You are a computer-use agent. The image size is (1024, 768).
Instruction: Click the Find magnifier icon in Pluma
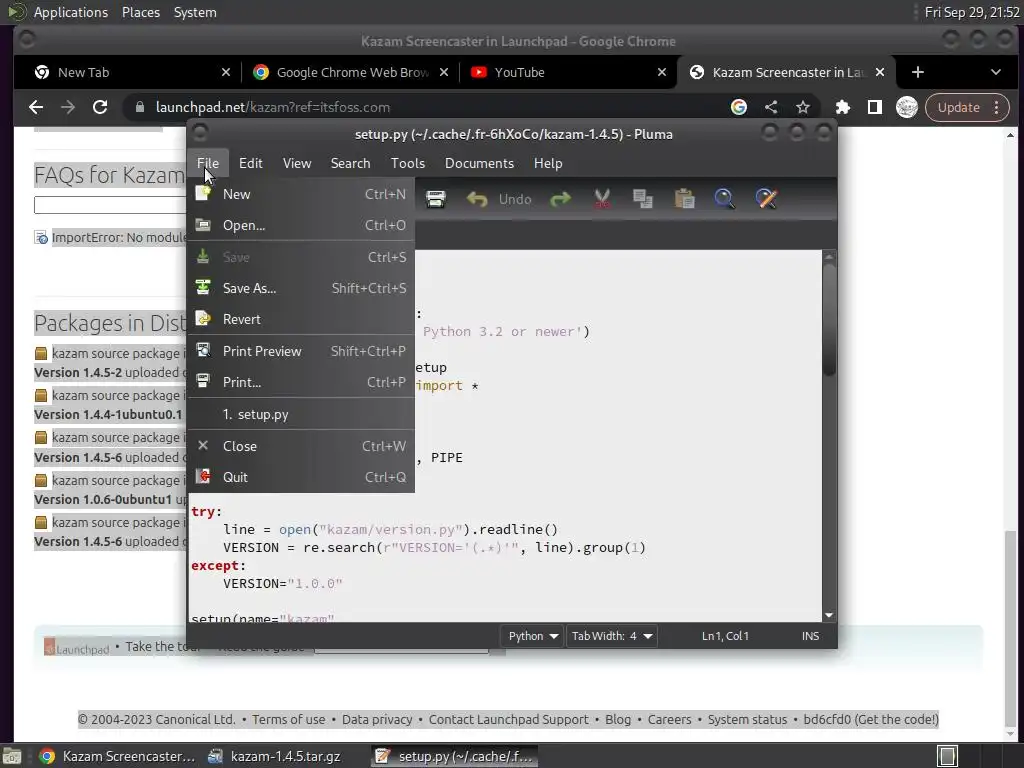click(x=725, y=199)
